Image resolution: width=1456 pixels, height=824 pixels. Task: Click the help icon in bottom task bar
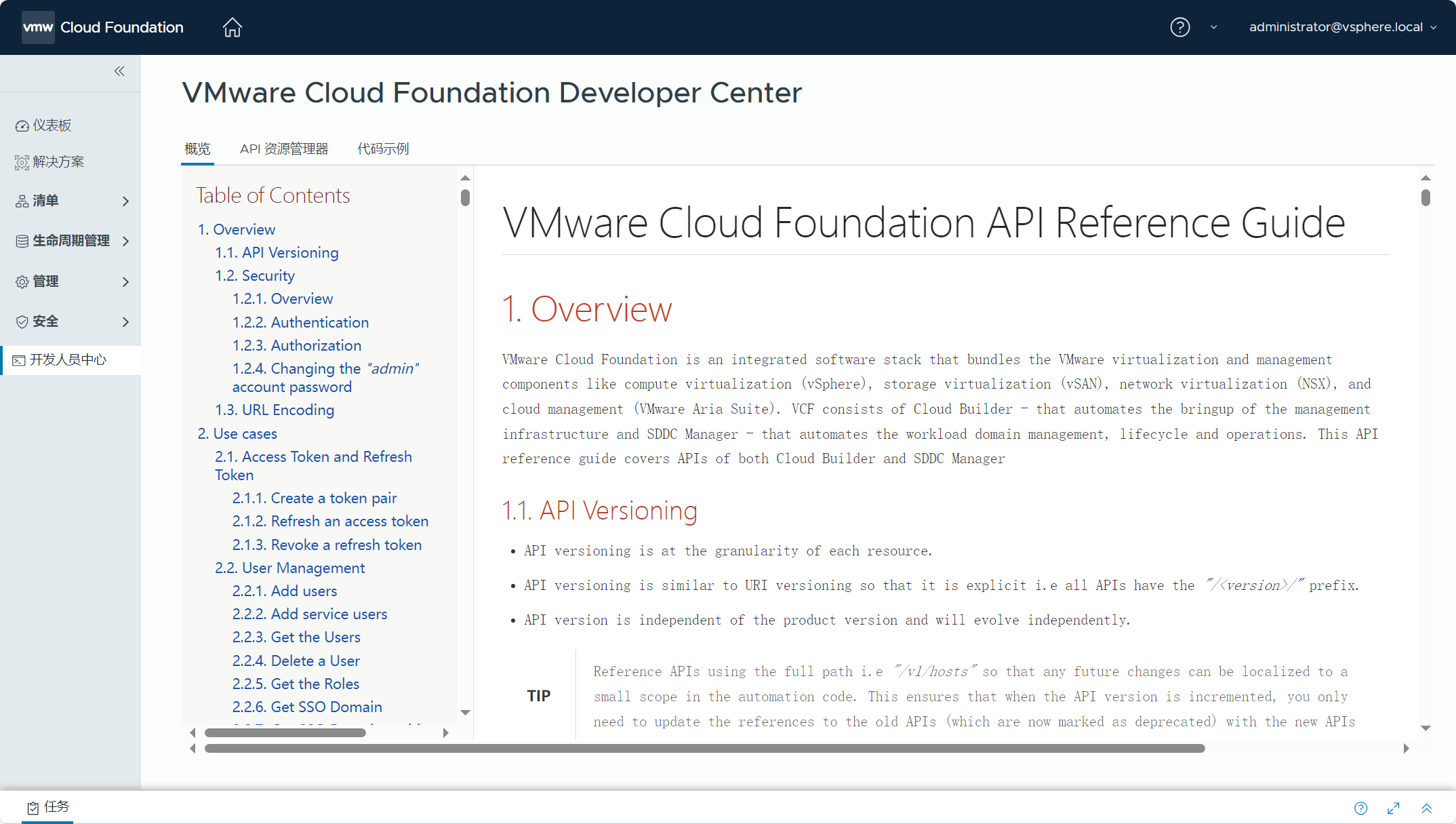pos(1360,808)
